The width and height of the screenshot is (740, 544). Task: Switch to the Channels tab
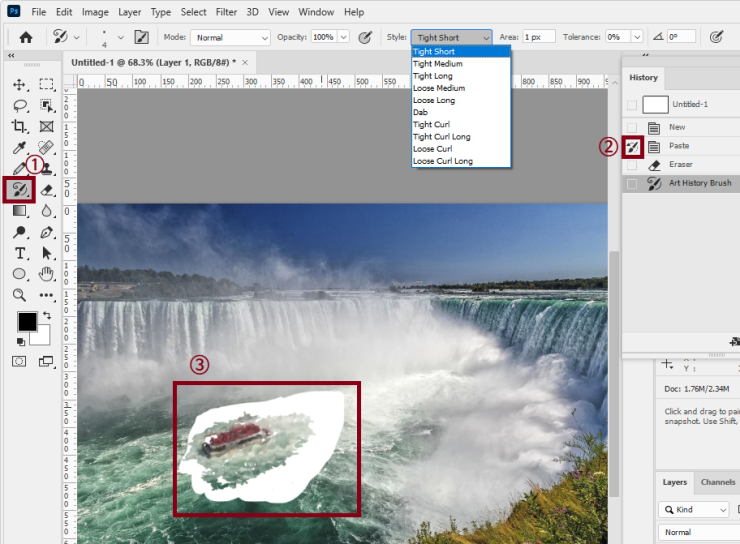[x=718, y=482]
